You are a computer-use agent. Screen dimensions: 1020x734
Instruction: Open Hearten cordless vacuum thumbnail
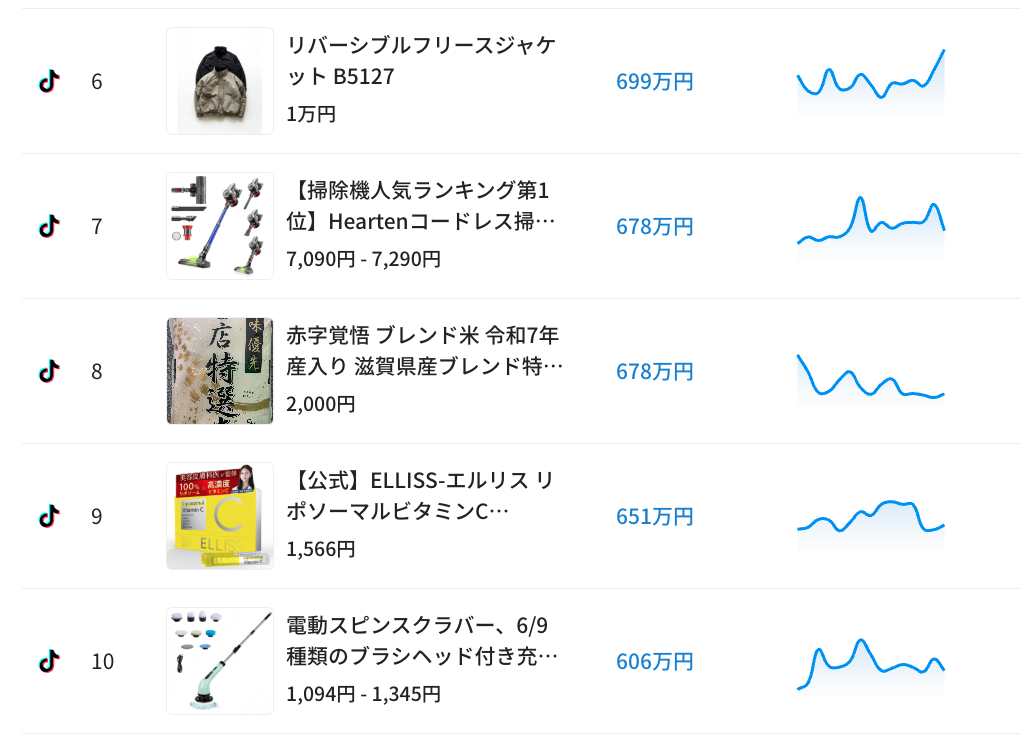tap(220, 226)
